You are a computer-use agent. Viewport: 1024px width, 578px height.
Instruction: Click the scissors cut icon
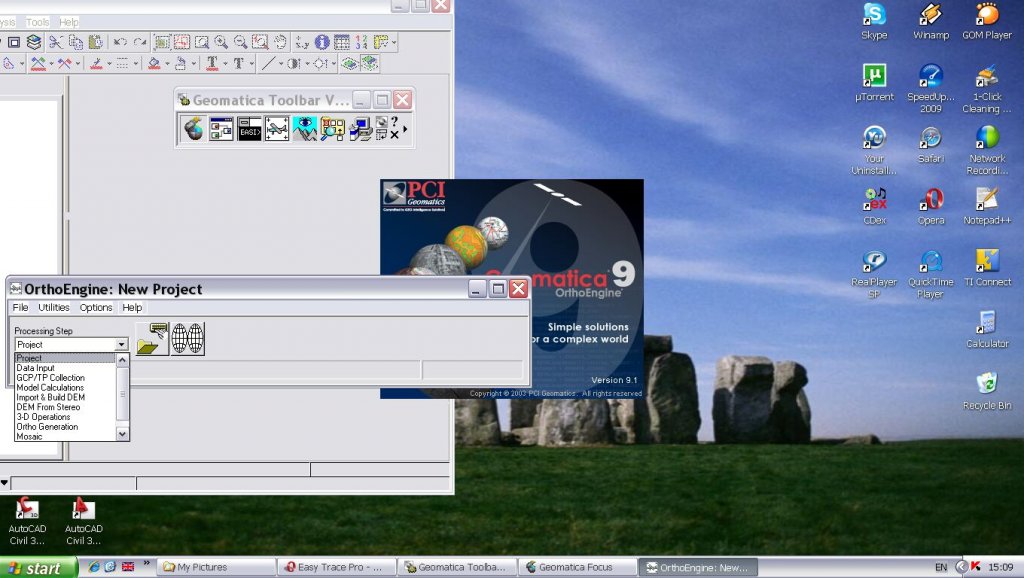[x=55, y=42]
